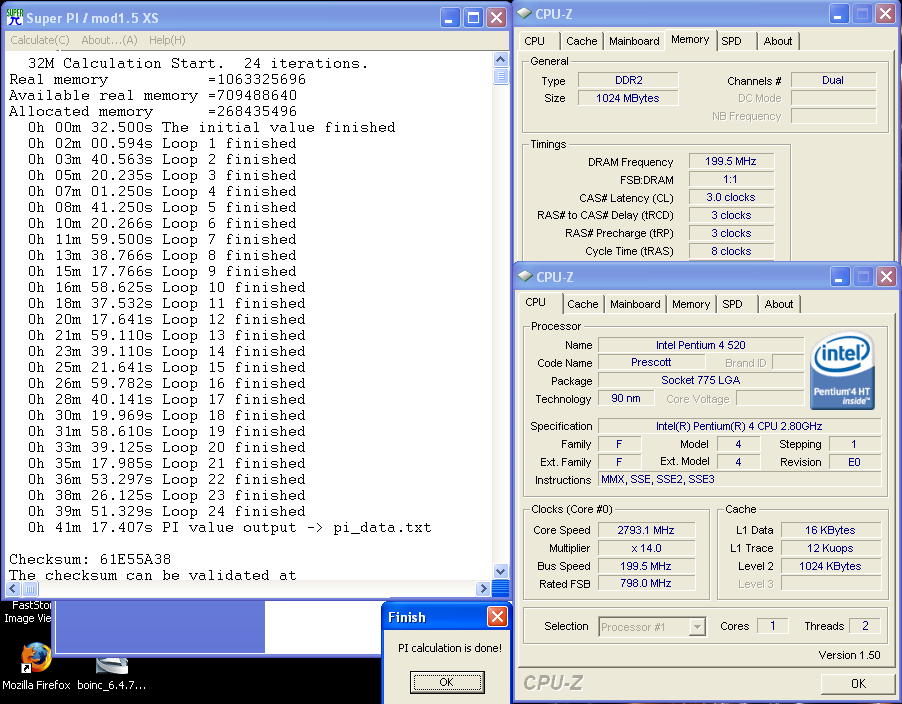Click the top CPU-Z window title icon
Image resolution: width=902 pixels, height=704 pixels.
click(x=524, y=13)
